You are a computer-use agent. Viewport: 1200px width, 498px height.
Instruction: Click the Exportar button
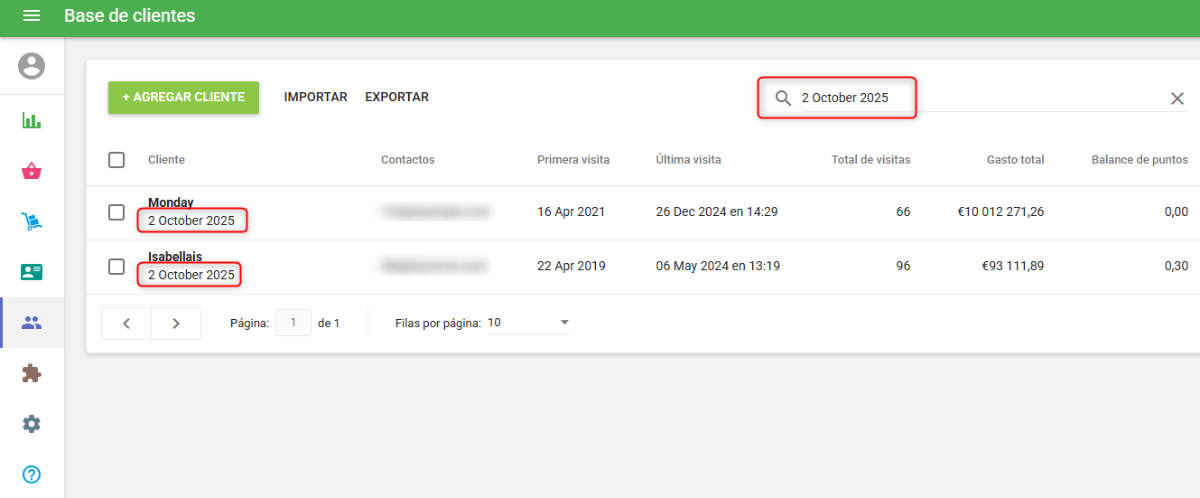396,97
